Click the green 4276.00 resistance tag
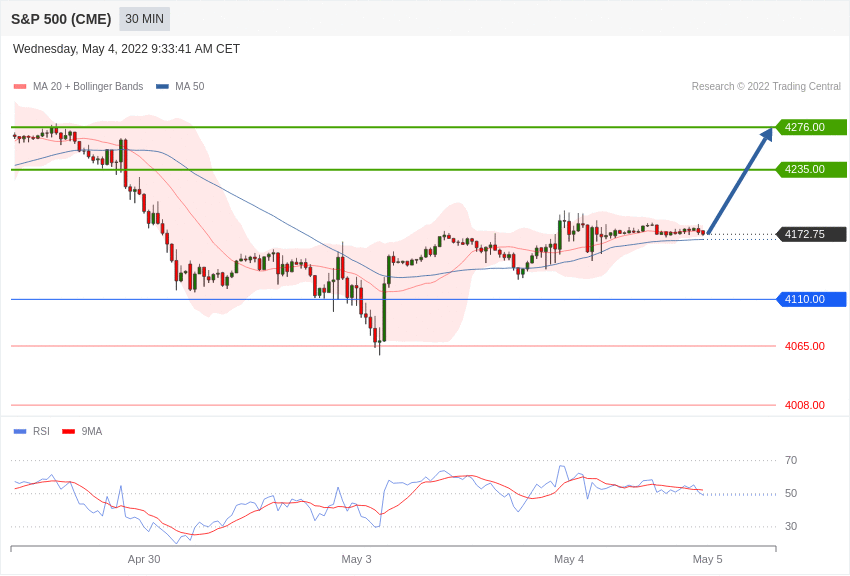Screen dimensions: 850x576 811,127
